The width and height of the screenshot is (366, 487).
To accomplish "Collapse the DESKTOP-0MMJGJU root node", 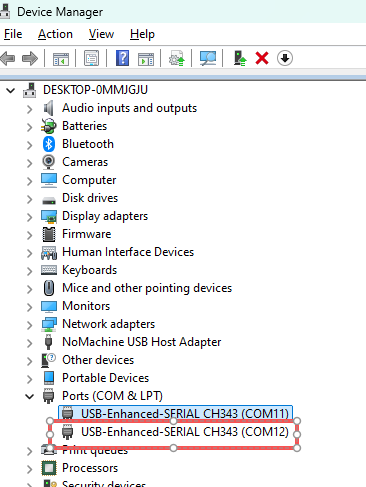I will 11,90.
